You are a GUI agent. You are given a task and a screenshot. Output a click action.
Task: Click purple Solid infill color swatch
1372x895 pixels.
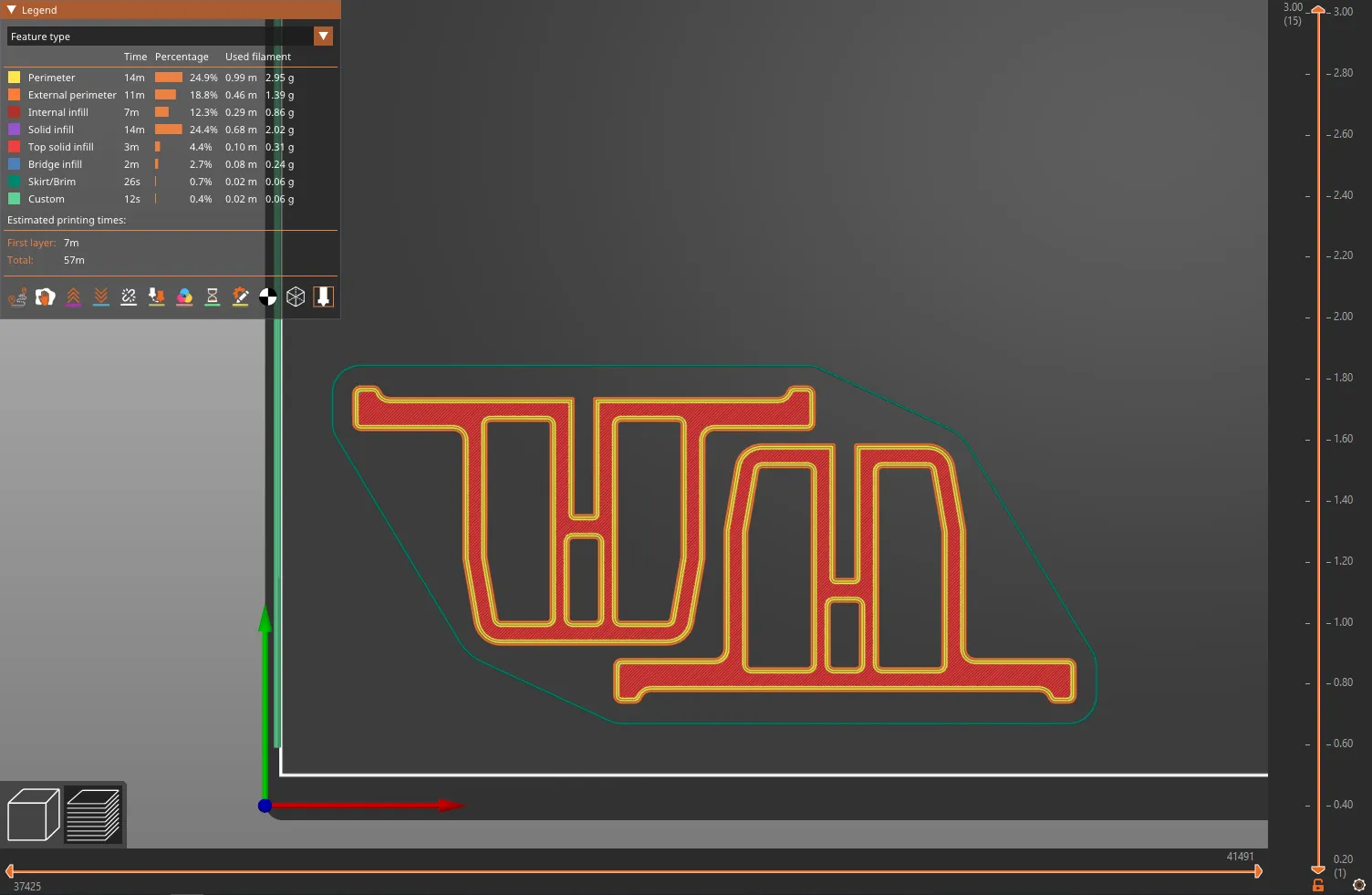15,130
